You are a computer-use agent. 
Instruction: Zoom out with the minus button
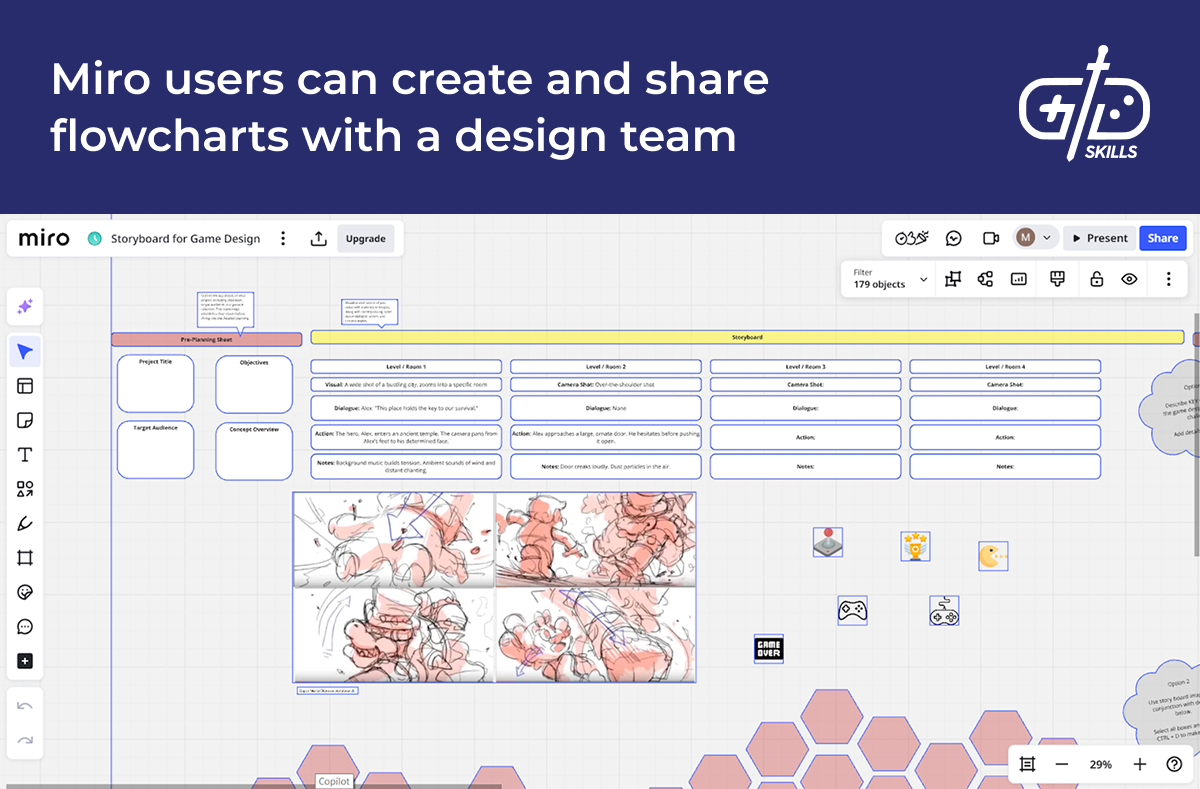point(1062,764)
